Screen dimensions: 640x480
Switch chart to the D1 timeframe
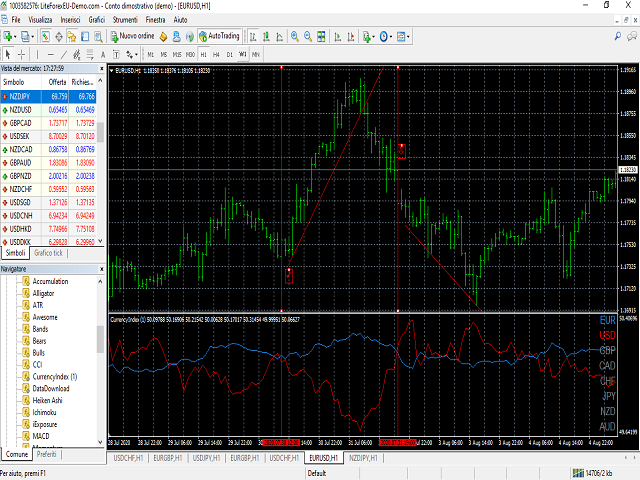coord(228,53)
